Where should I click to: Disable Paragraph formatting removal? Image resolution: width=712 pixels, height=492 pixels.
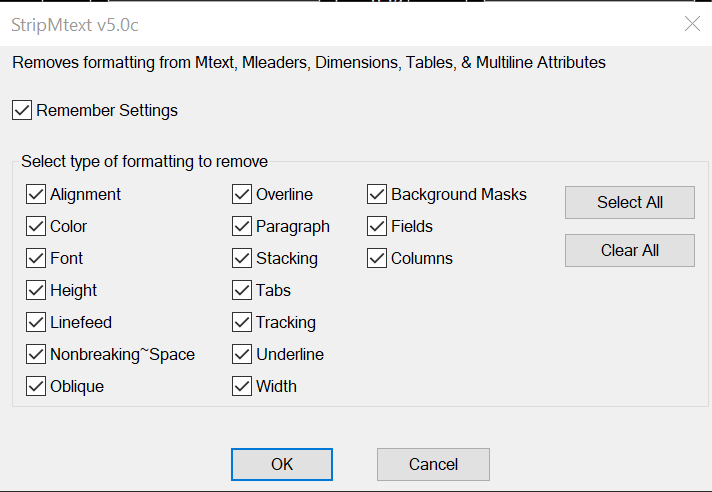(242, 226)
